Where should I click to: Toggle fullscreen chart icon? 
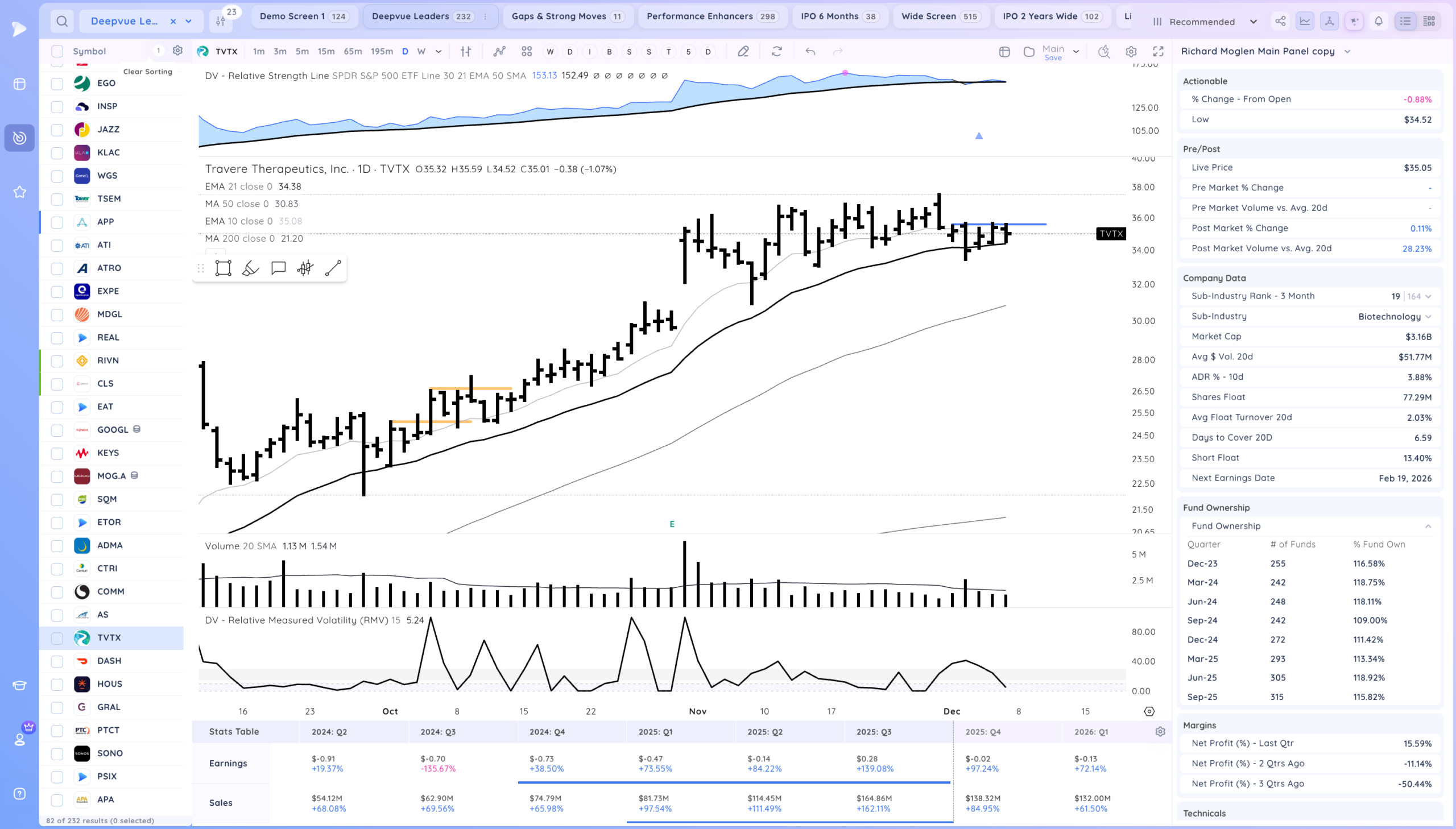point(1157,51)
